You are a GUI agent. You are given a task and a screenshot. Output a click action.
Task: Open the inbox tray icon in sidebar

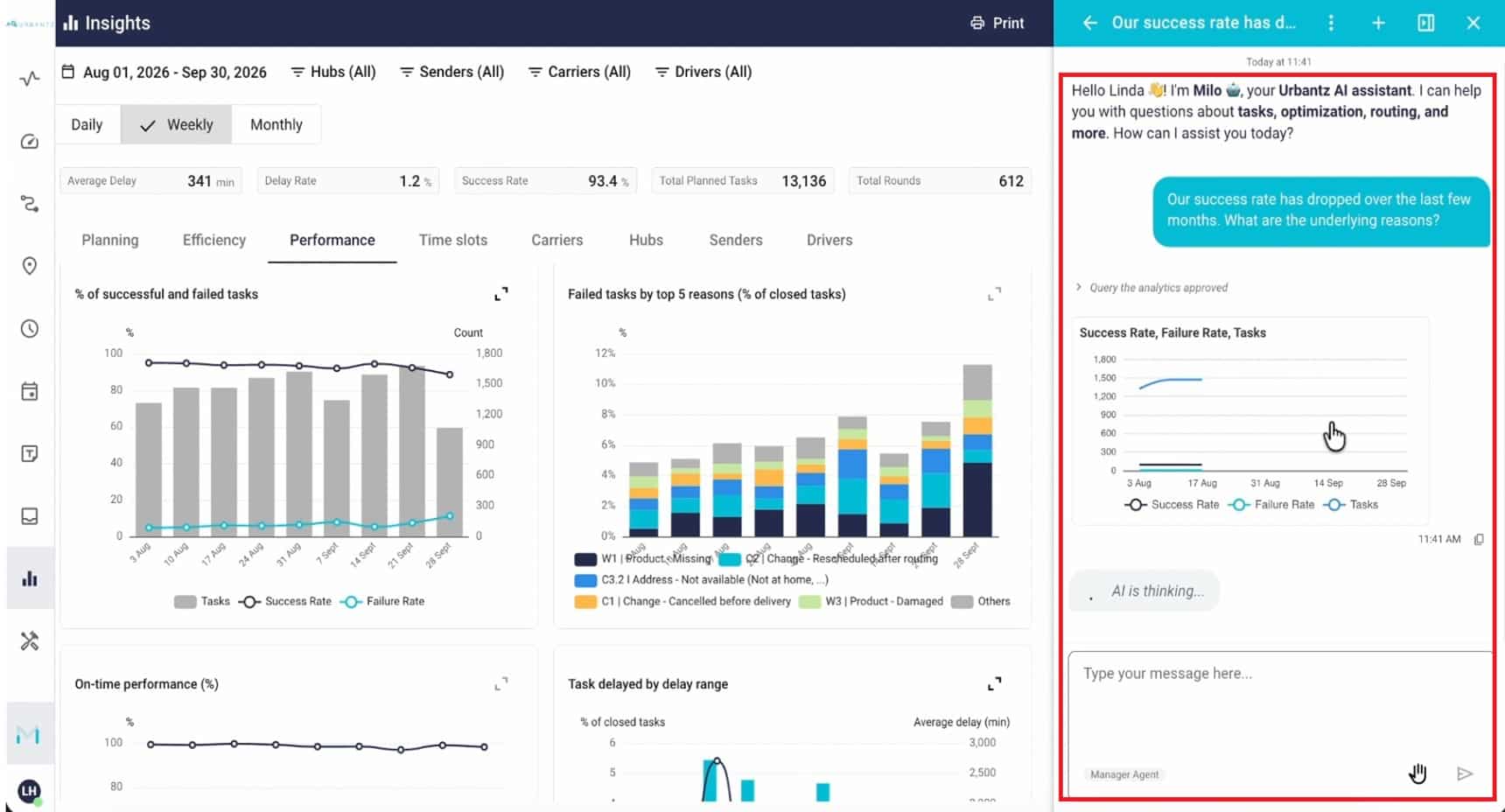click(x=30, y=516)
